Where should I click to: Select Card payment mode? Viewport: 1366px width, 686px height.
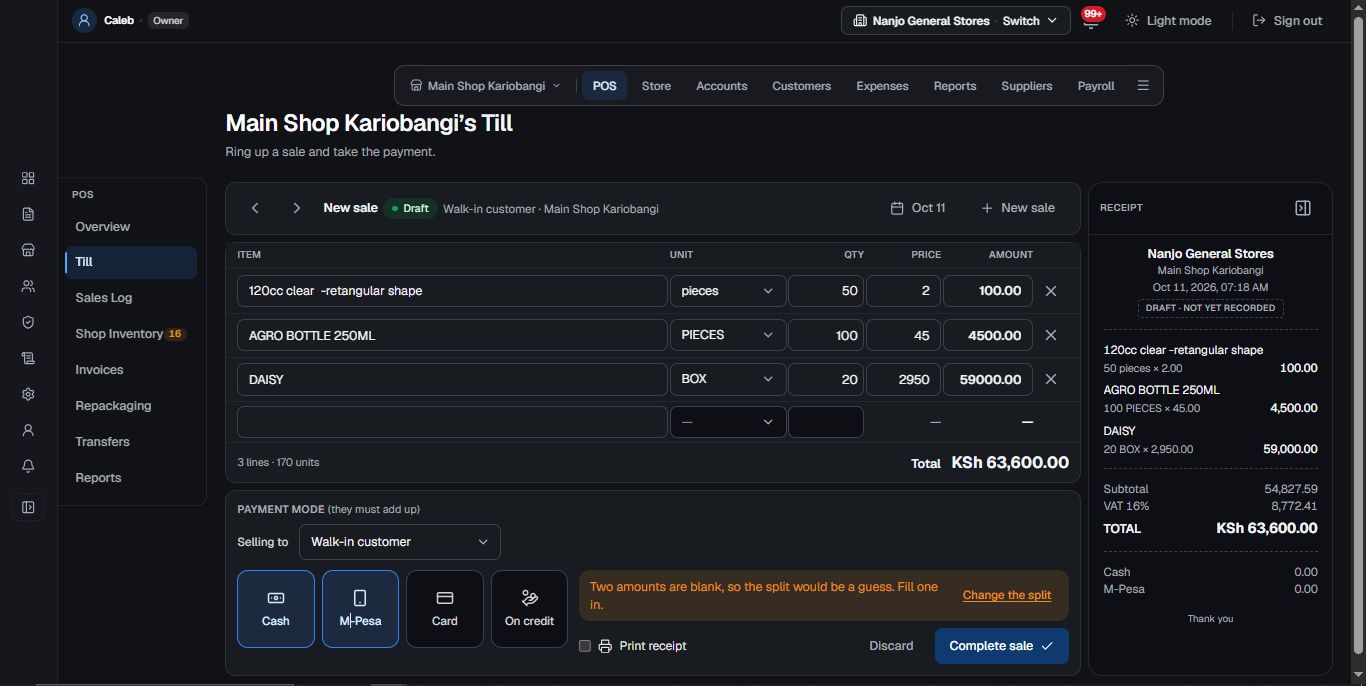coord(445,609)
